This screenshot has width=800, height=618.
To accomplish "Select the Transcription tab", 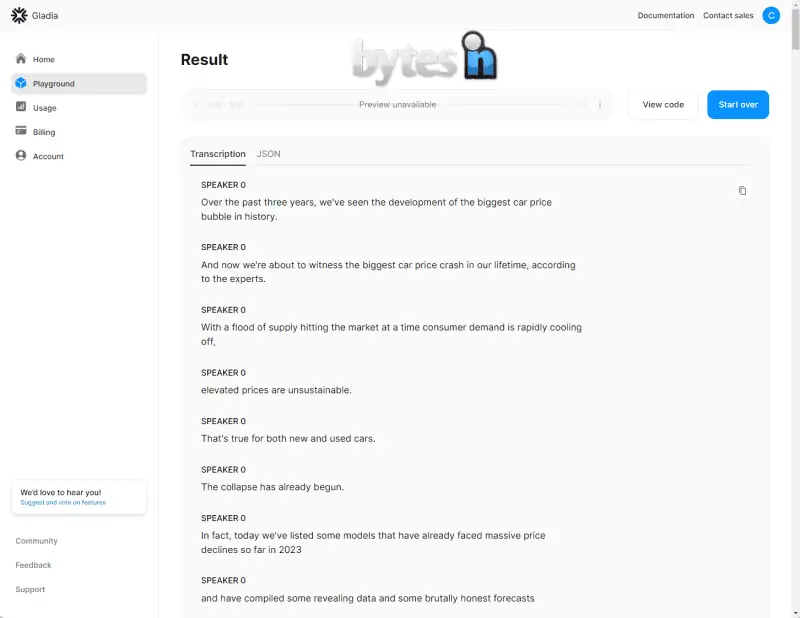I will (218, 154).
